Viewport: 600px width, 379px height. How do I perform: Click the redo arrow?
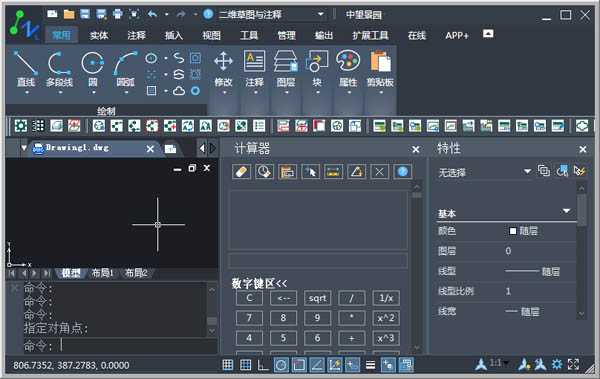pyautogui.click(x=181, y=15)
